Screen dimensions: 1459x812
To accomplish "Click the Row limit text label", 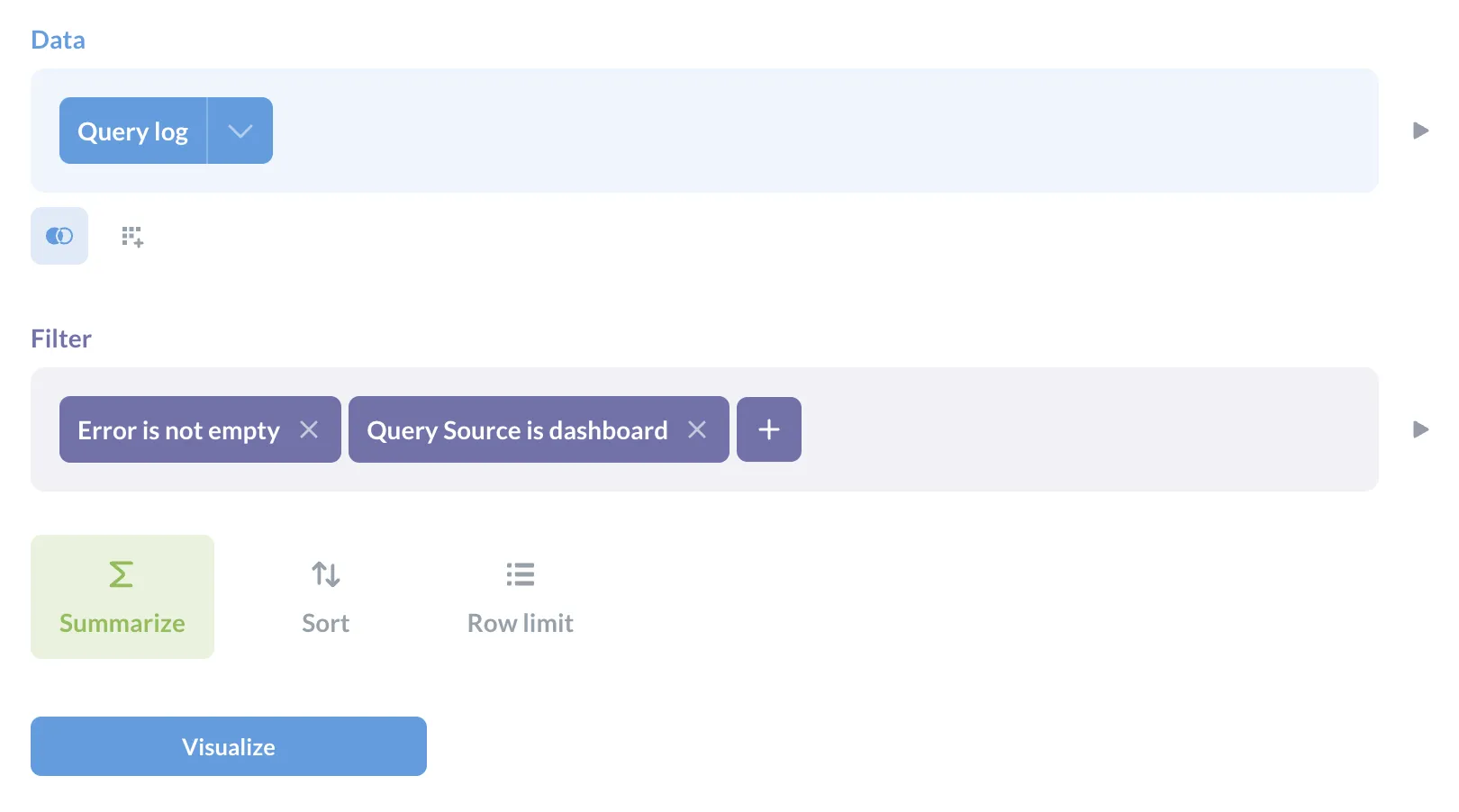I will (x=520, y=622).
